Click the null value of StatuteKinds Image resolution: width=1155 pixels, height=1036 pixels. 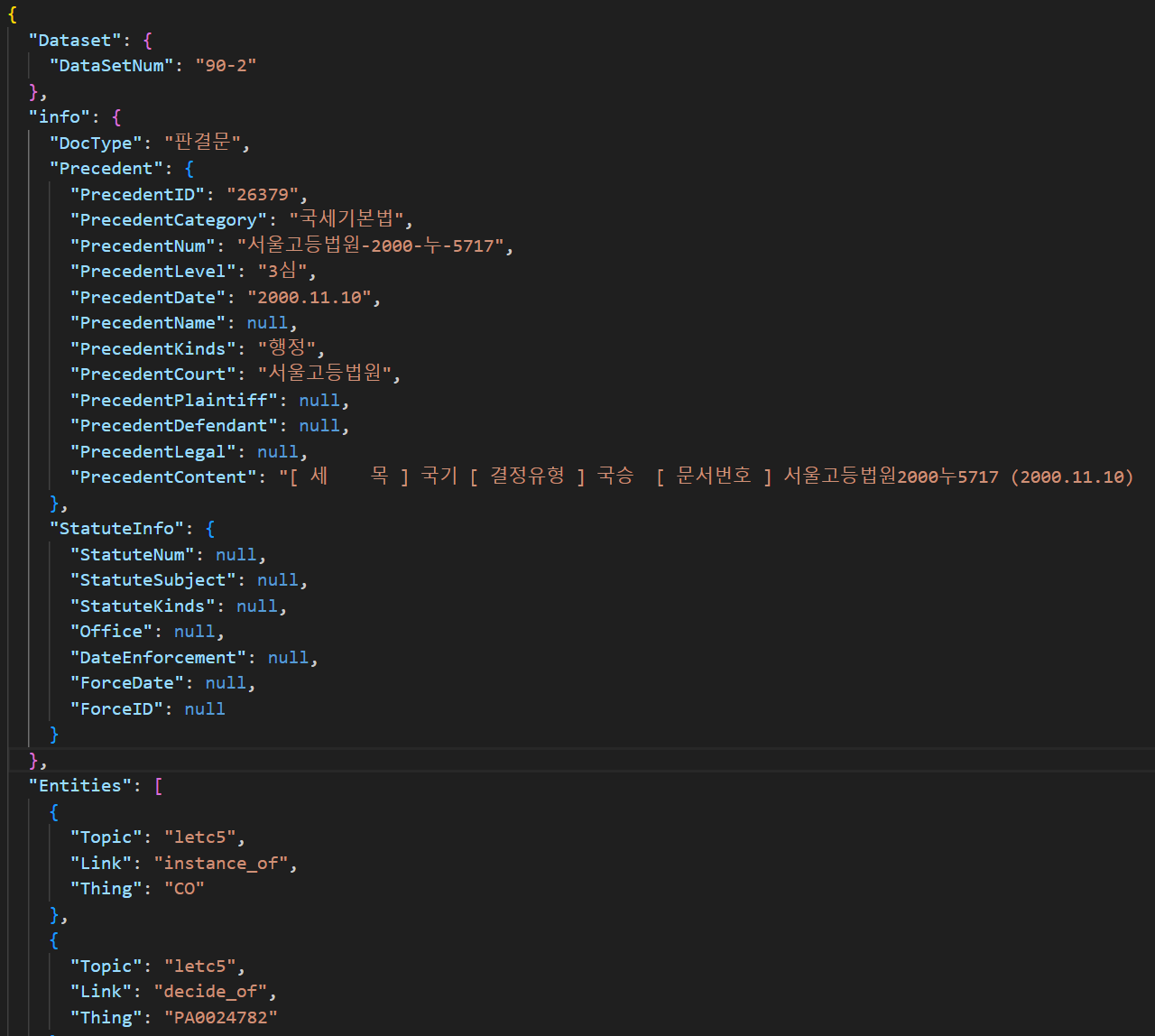coord(257,606)
